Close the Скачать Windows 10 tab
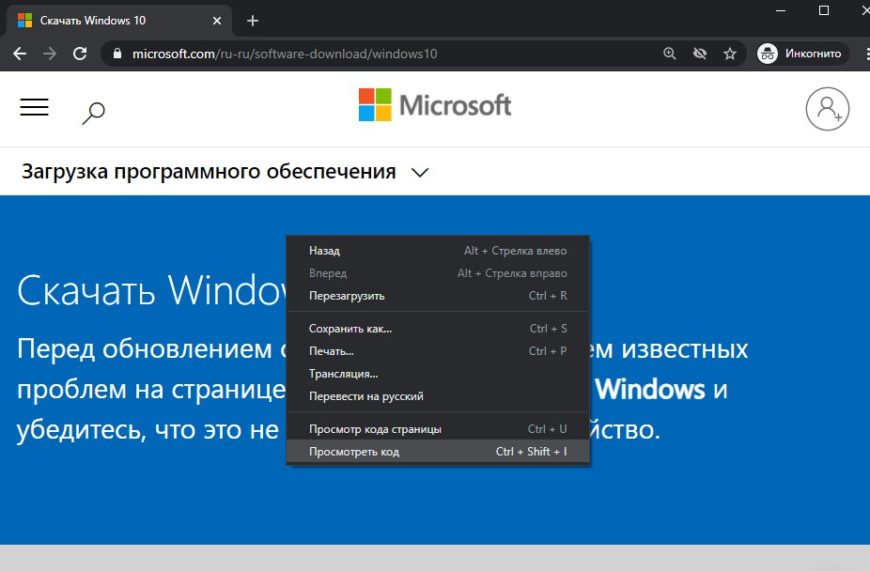The height and width of the screenshot is (571, 870). [x=217, y=21]
